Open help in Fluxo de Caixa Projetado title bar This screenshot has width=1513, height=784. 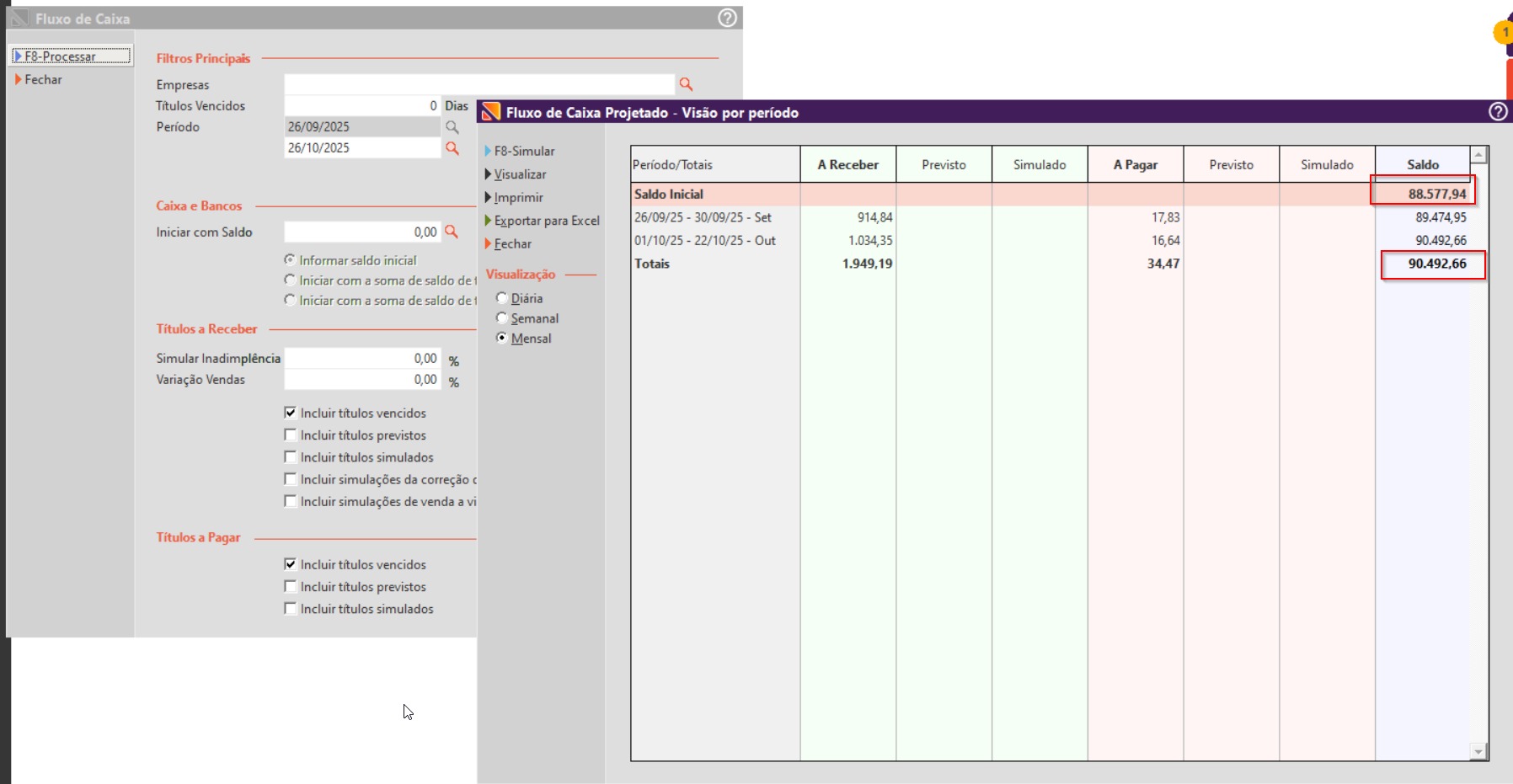point(1498,111)
